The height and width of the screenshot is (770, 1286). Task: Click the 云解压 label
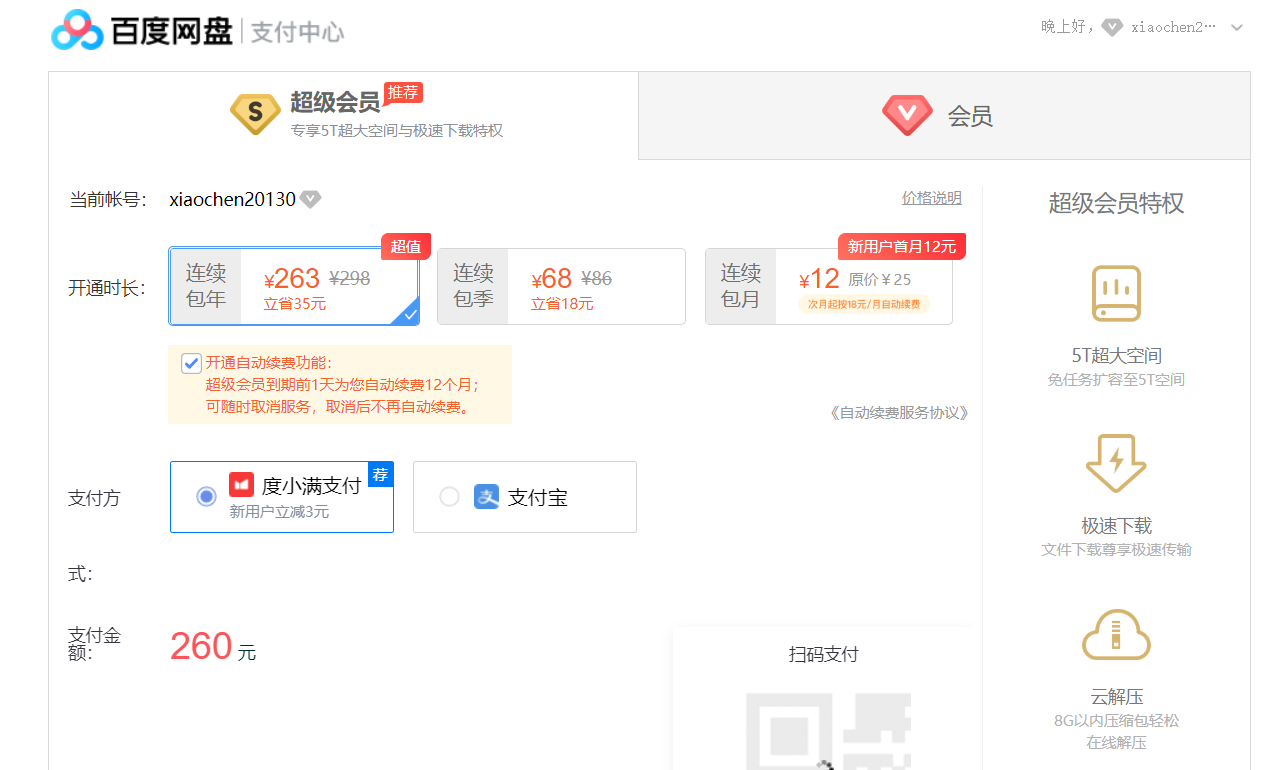tap(1116, 697)
